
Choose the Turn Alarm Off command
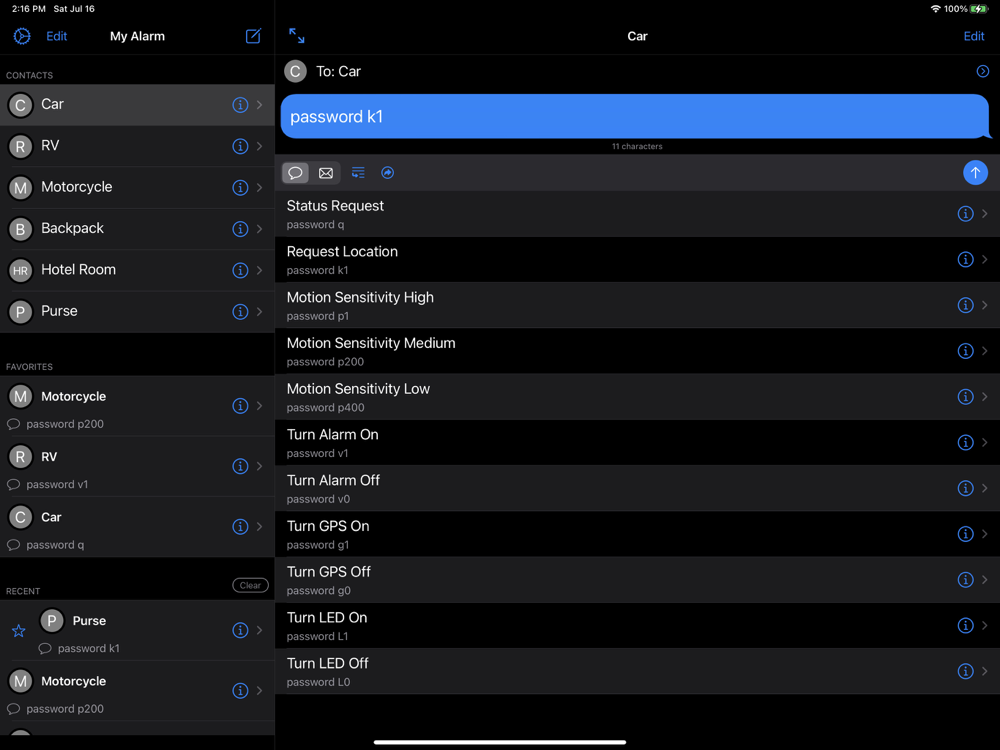[x=637, y=489]
